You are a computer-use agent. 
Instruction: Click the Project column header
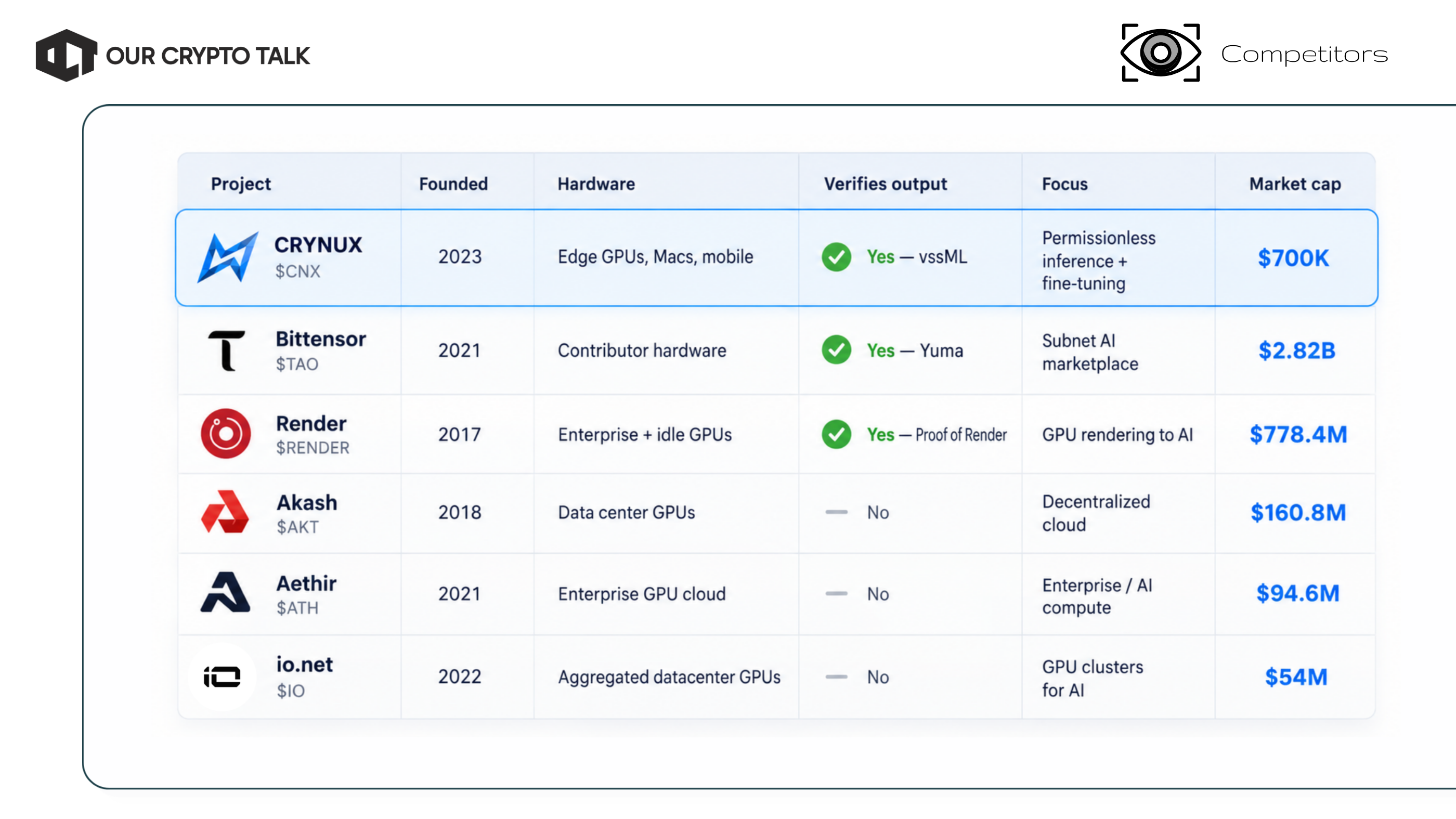click(241, 184)
